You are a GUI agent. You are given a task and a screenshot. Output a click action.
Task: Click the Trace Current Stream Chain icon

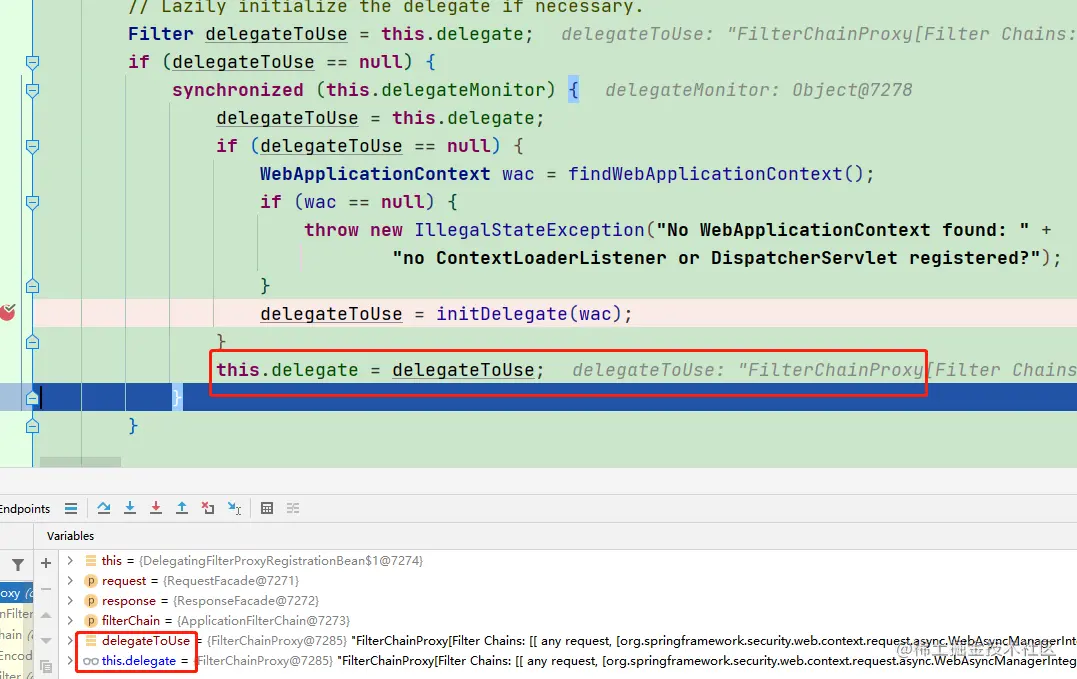tap(293, 508)
